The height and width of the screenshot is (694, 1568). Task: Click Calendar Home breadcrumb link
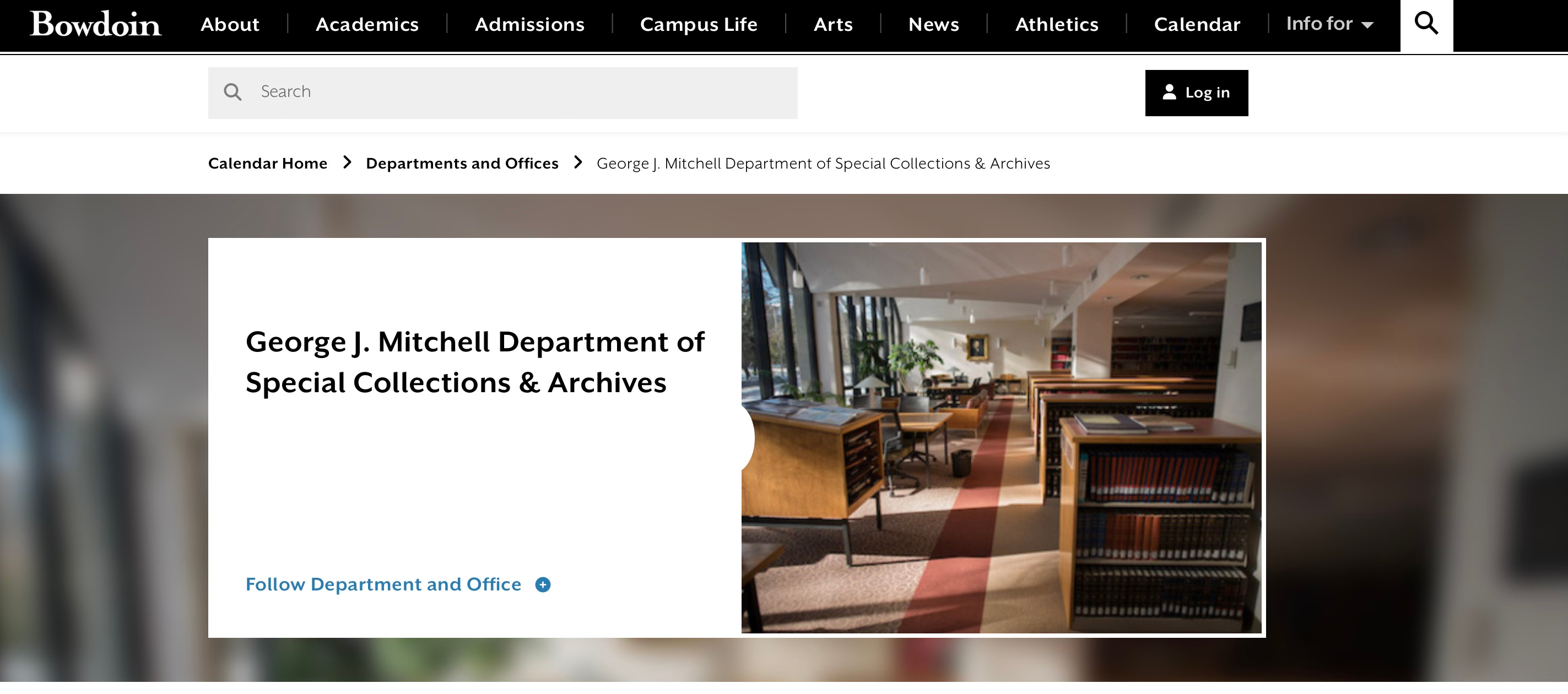point(268,163)
